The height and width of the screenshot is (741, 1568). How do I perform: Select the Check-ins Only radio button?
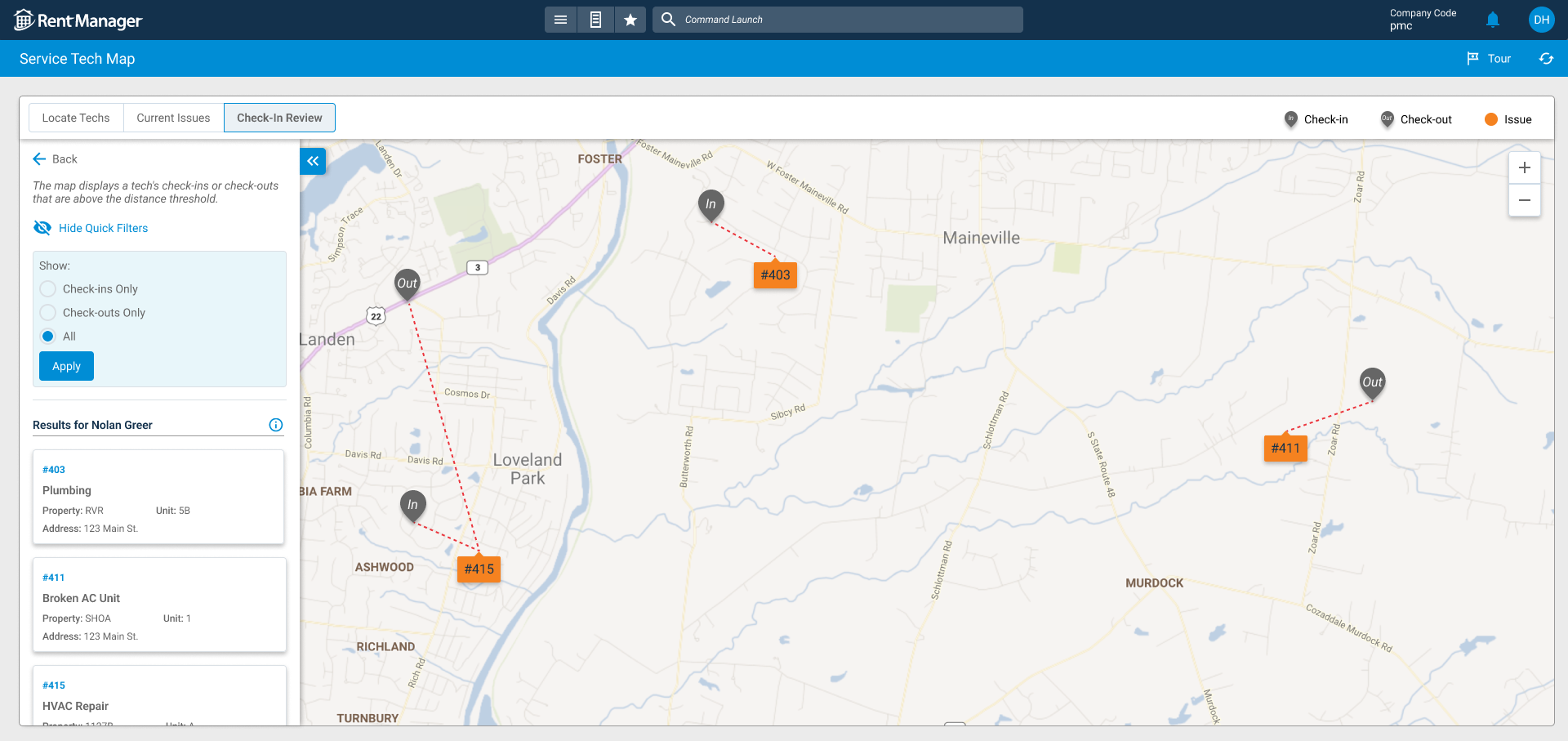(47, 288)
